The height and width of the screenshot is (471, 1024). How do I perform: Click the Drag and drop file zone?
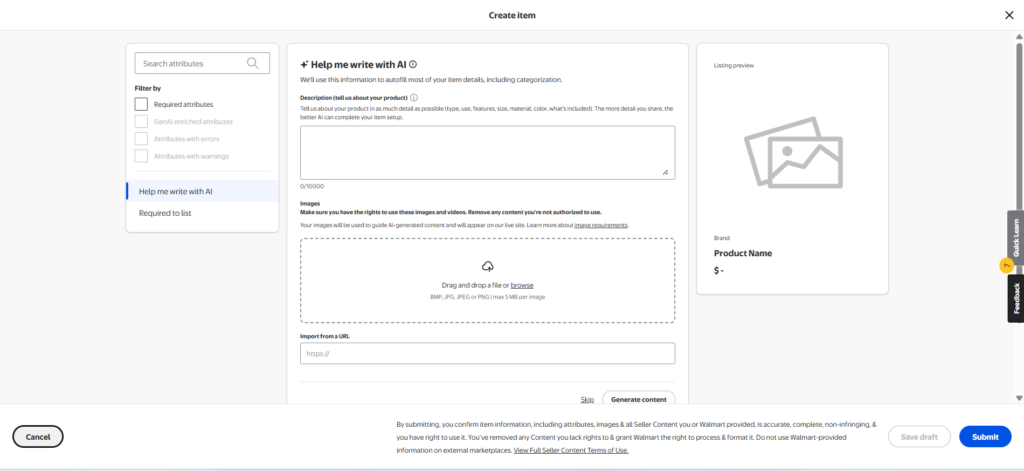487,280
